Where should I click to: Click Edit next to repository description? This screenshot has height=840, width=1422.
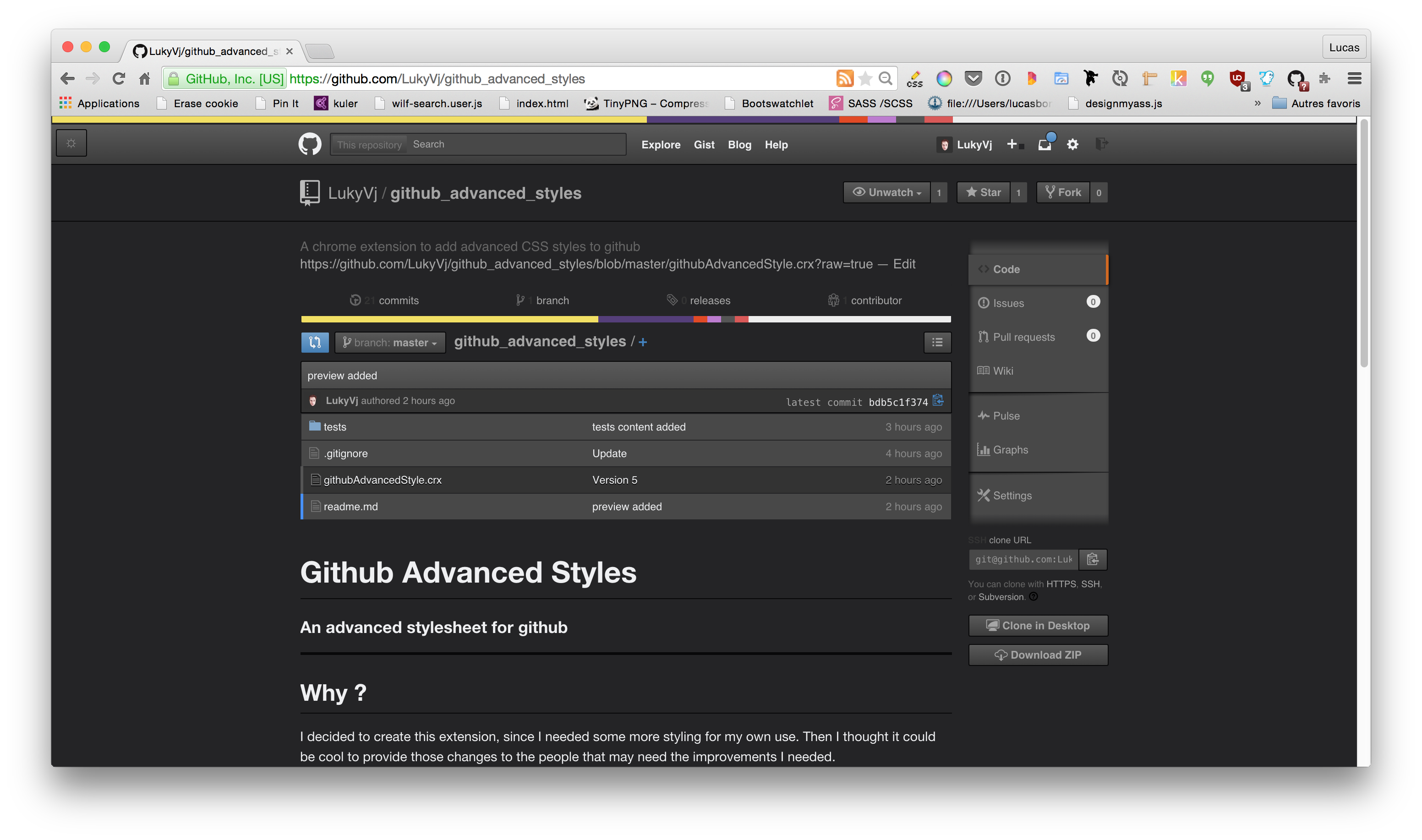tap(904, 264)
